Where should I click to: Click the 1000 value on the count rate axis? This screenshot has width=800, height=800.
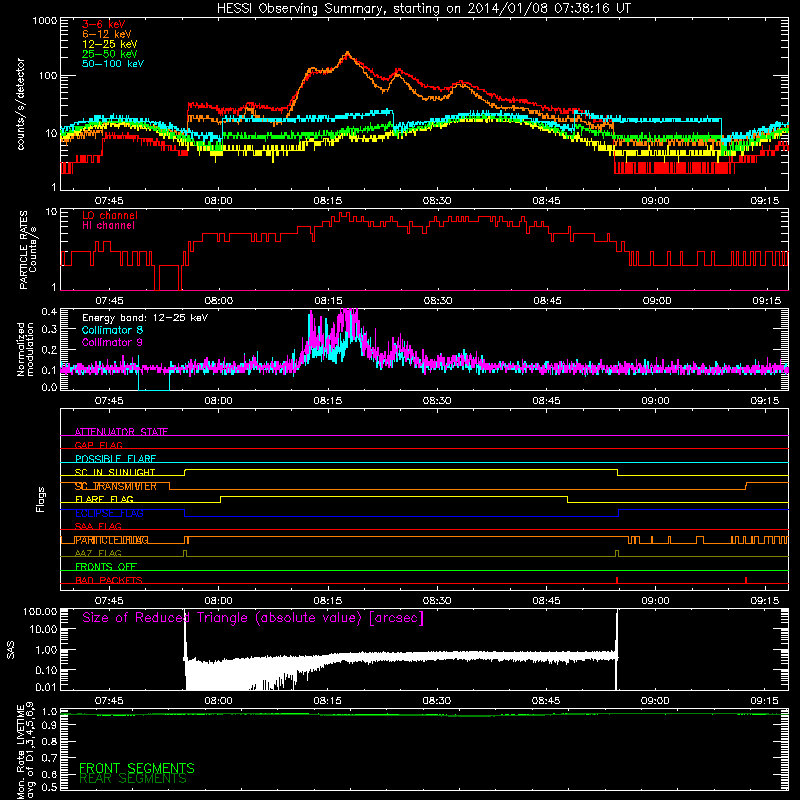45,21
